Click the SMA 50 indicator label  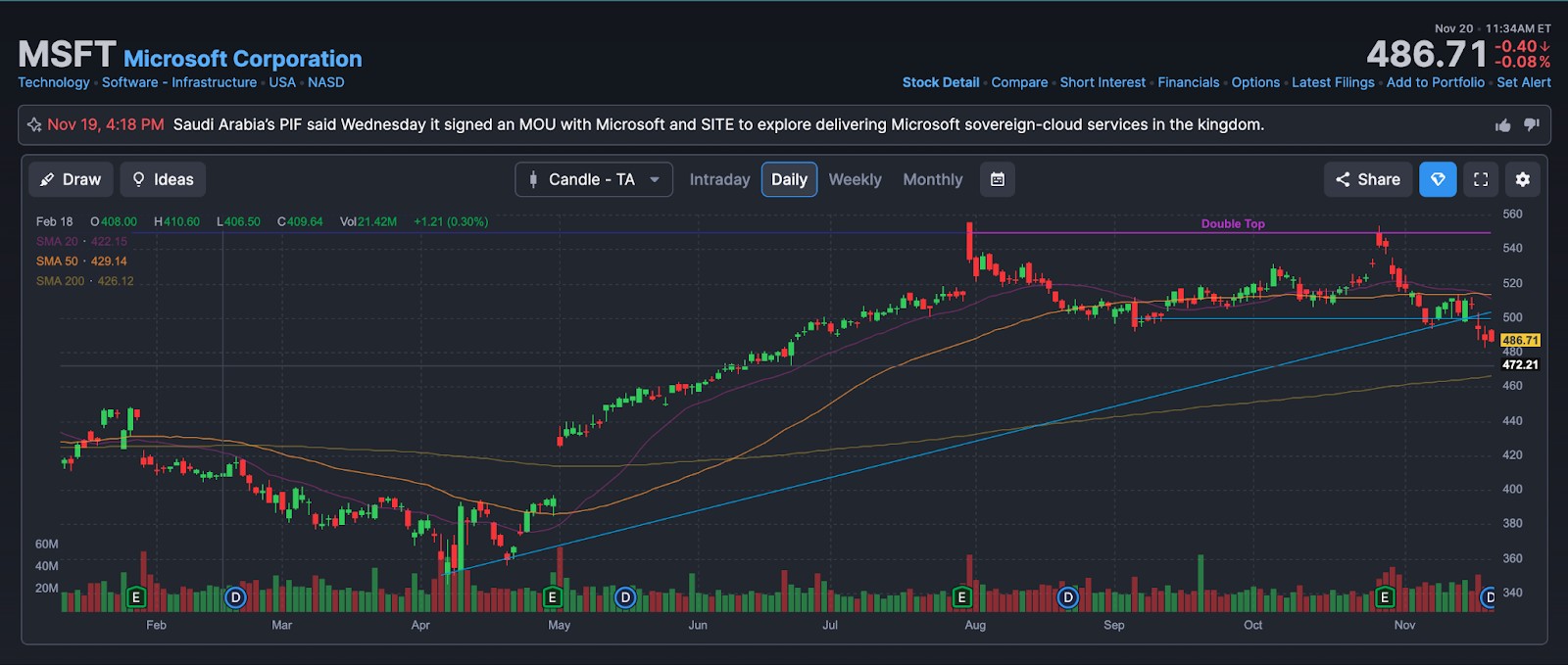pos(82,261)
